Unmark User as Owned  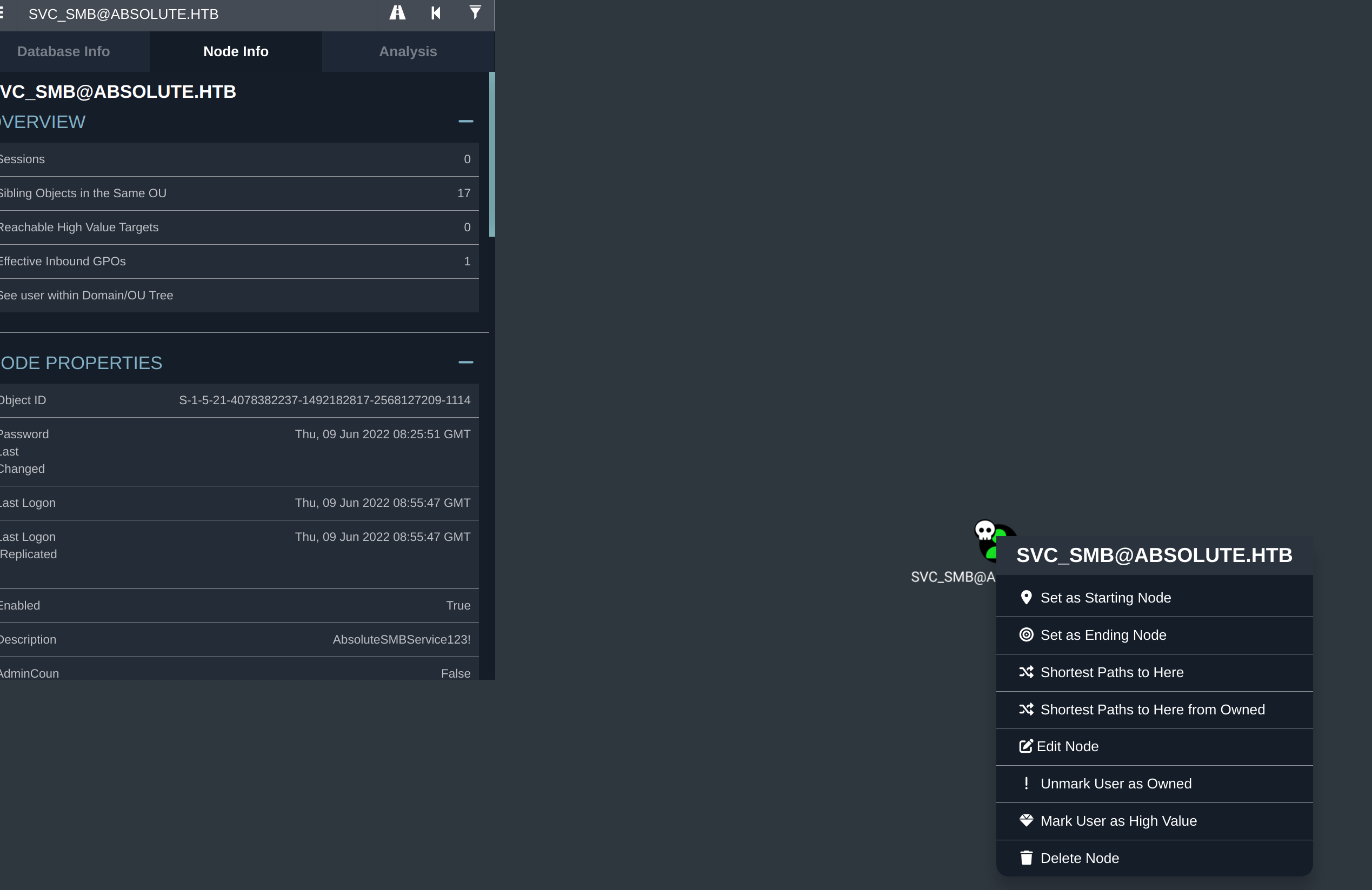pos(1115,784)
